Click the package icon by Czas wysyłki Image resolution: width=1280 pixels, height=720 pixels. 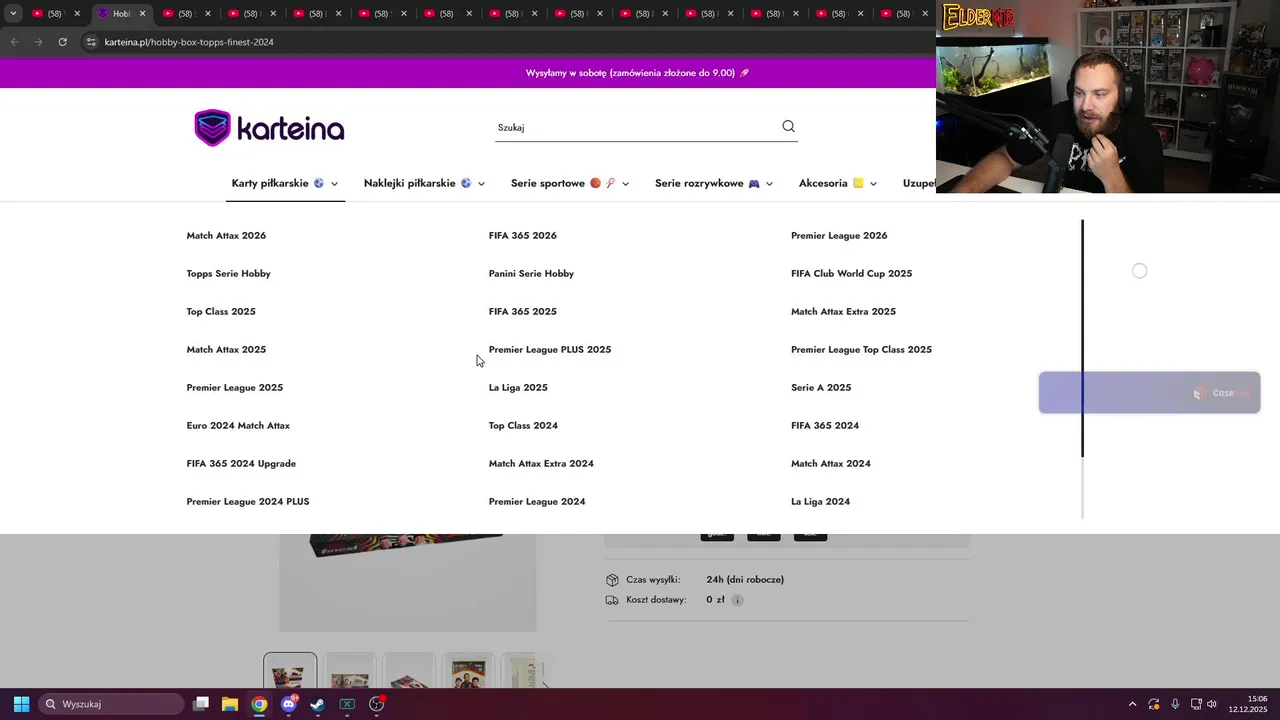tap(612, 580)
